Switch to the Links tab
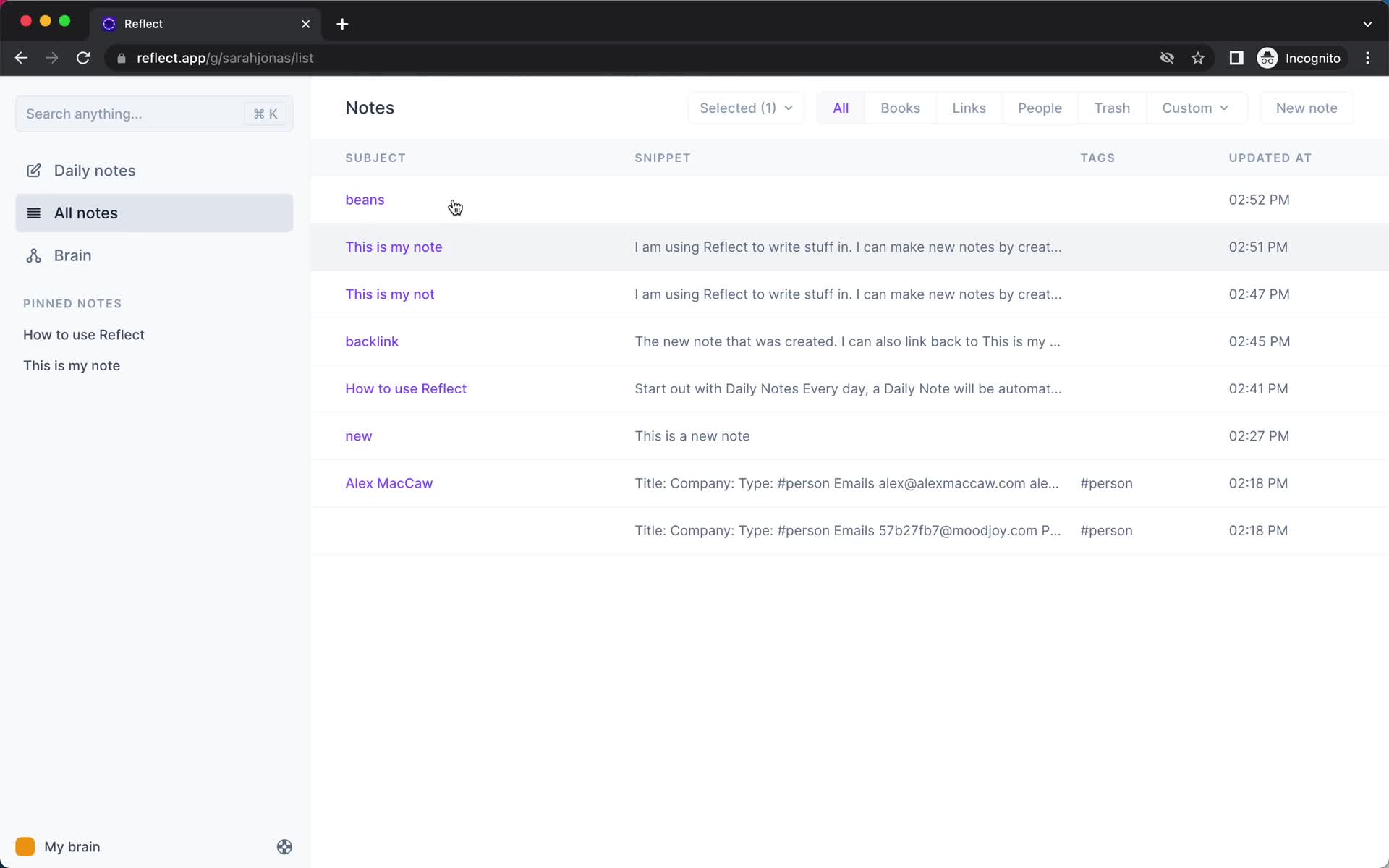Image resolution: width=1389 pixels, height=868 pixels. (969, 108)
